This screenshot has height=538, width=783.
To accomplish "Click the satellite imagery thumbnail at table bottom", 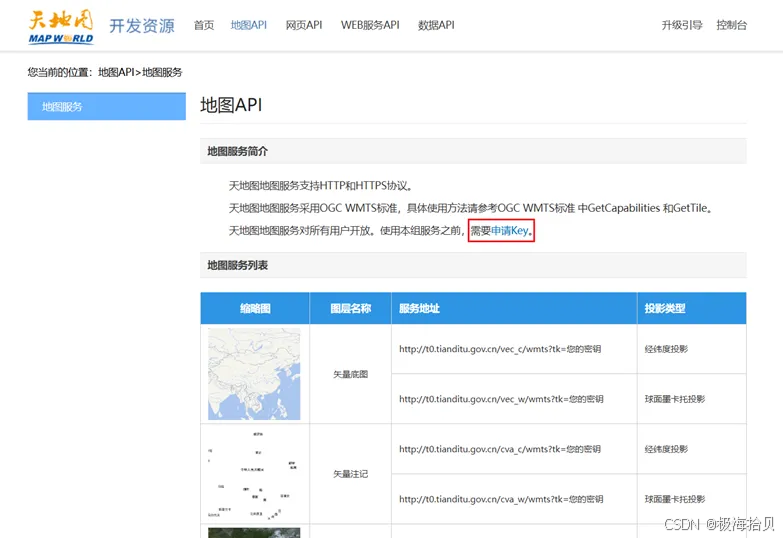I will (x=254, y=533).
